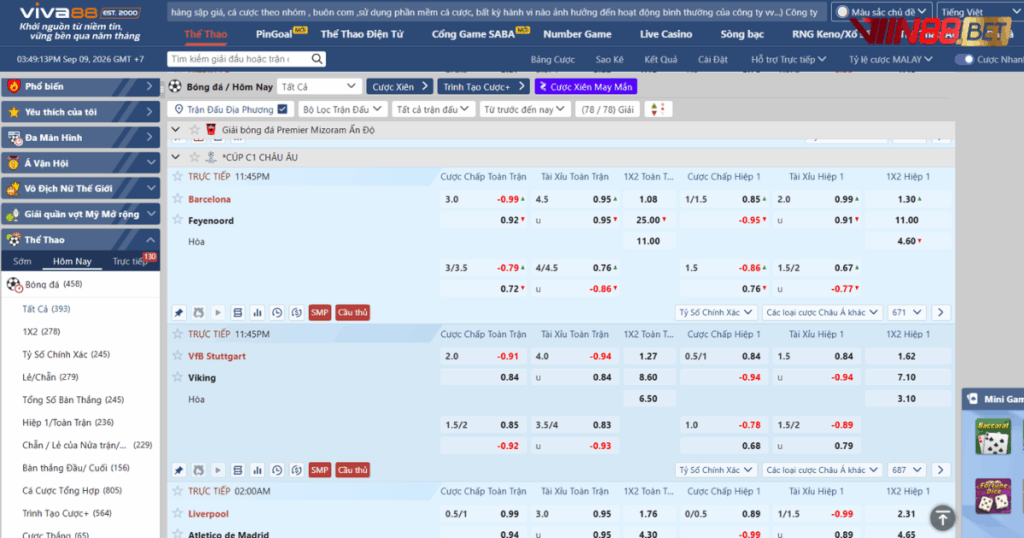Open the Tất Cả dropdown beside Bóng đá
This screenshot has height=538, width=1024.
(x=318, y=86)
